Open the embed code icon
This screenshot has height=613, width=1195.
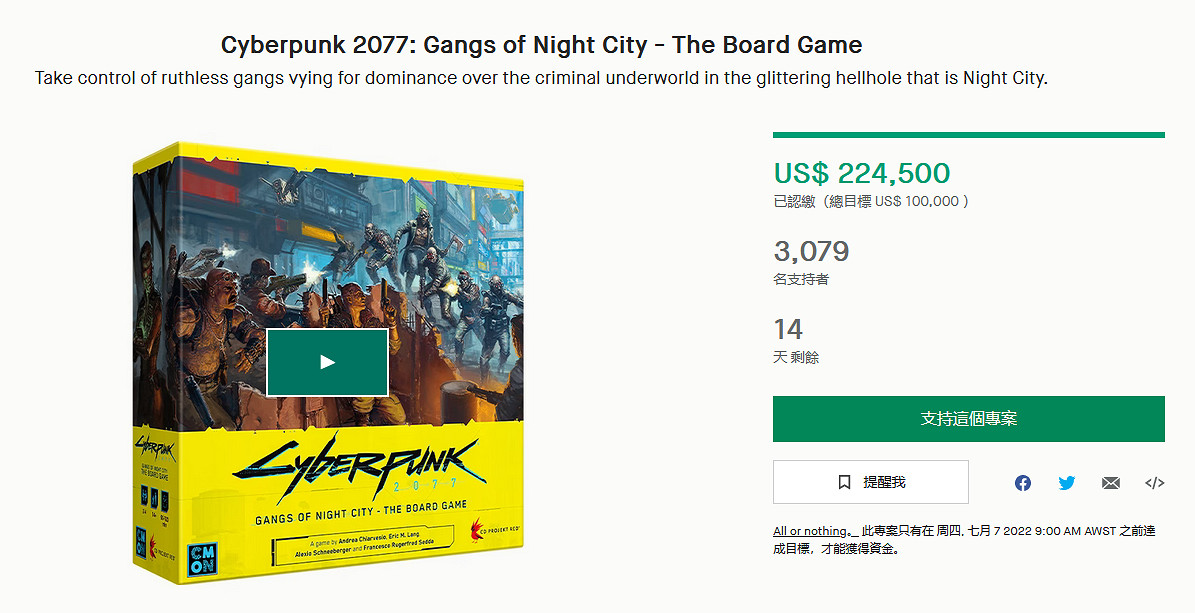[x=1154, y=483]
